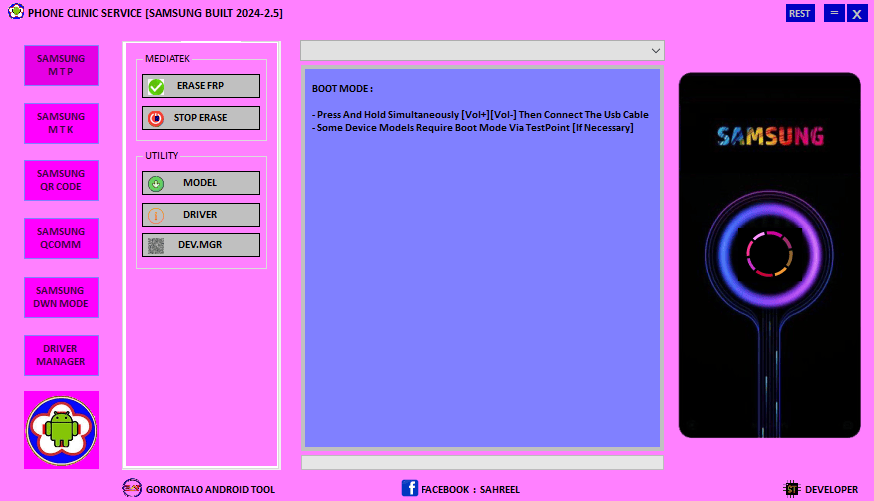Minimize the window with the = button

click(834, 13)
